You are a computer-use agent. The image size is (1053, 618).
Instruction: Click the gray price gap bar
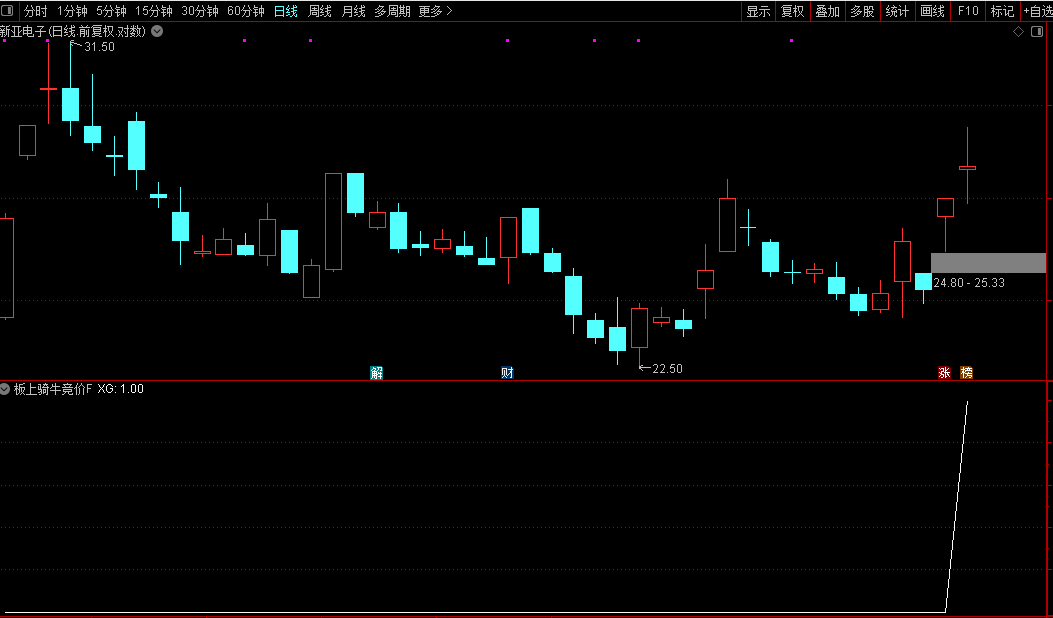click(989, 263)
